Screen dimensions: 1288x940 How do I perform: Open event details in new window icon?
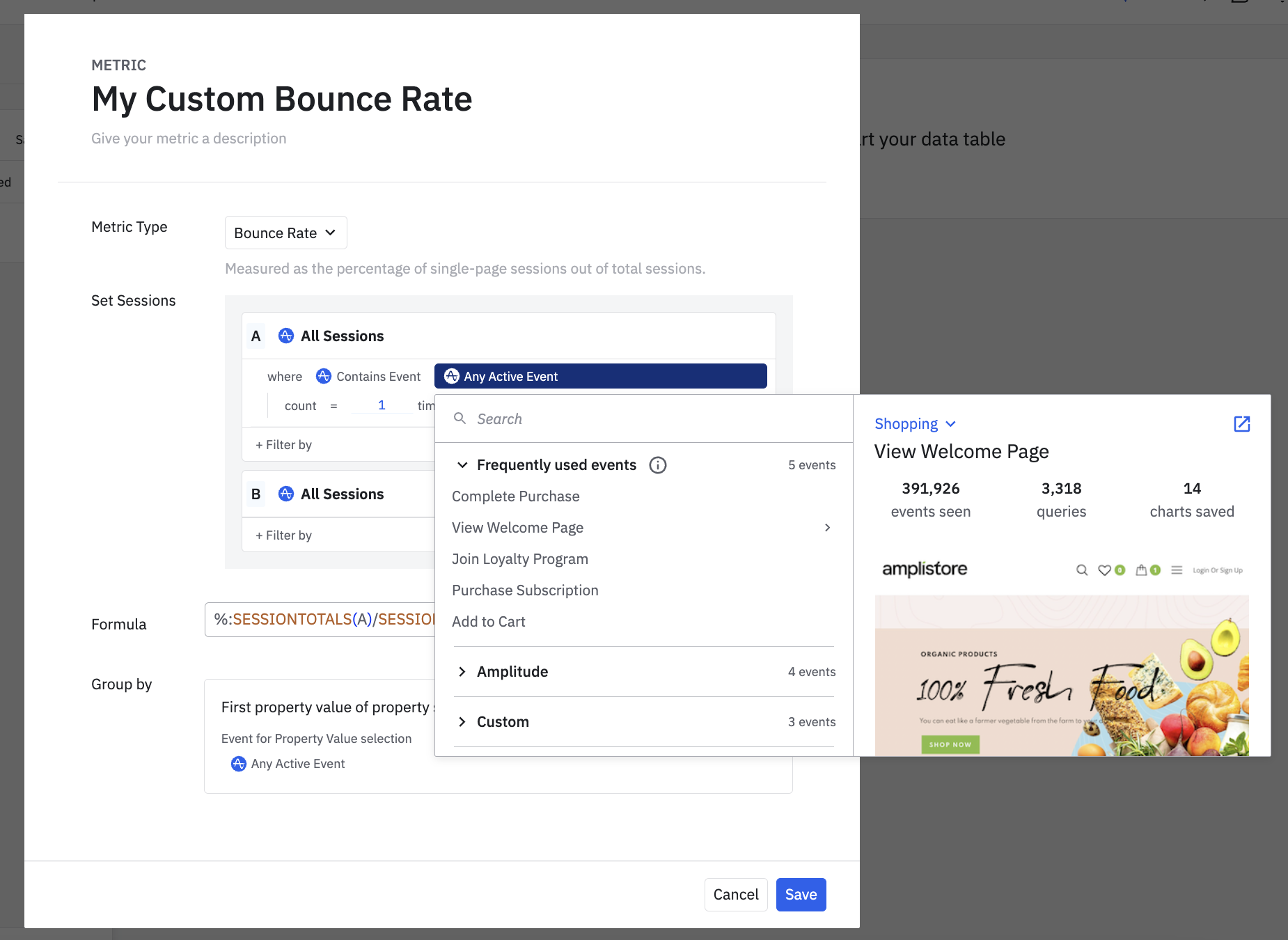pos(1241,424)
